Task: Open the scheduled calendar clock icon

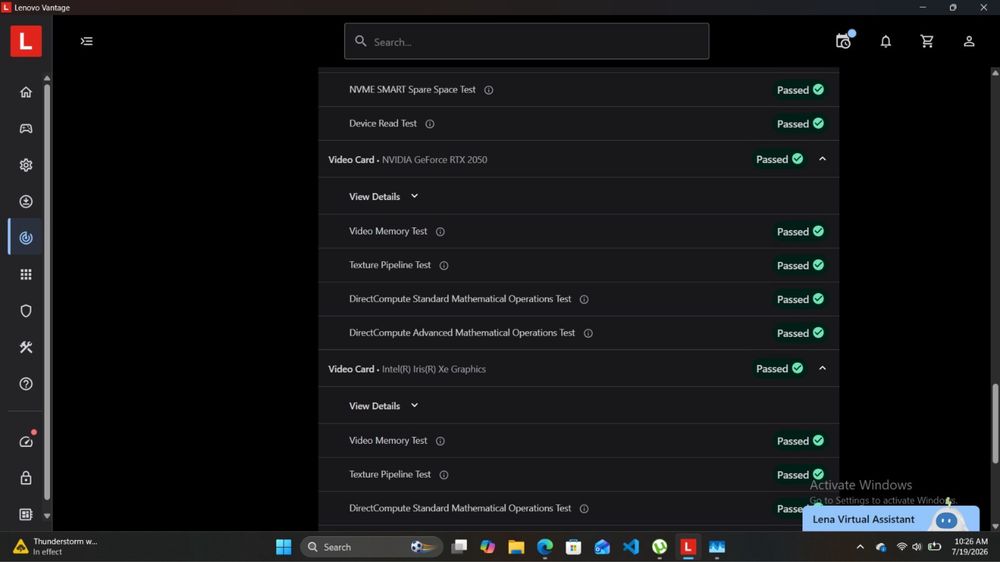Action: pos(844,41)
